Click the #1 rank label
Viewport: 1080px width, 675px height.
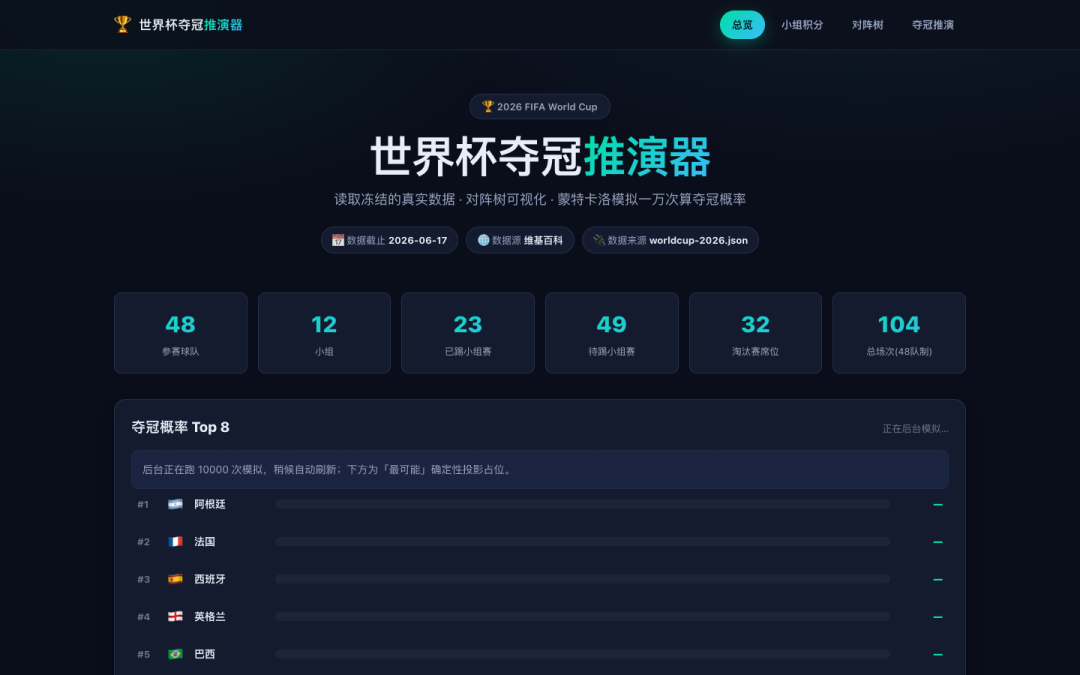[x=143, y=504]
